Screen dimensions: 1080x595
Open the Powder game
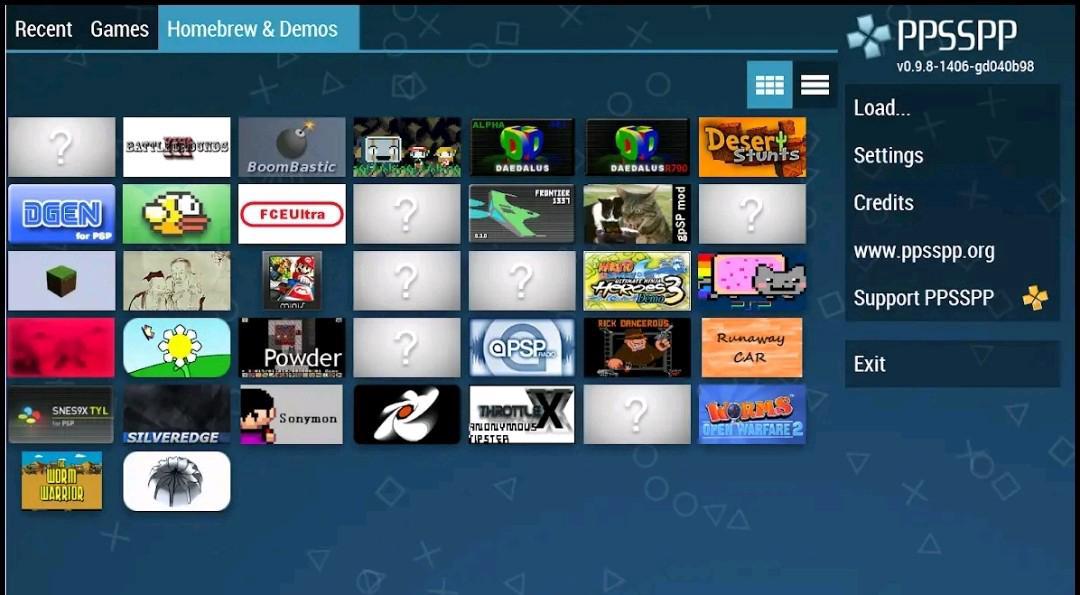pos(291,347)
